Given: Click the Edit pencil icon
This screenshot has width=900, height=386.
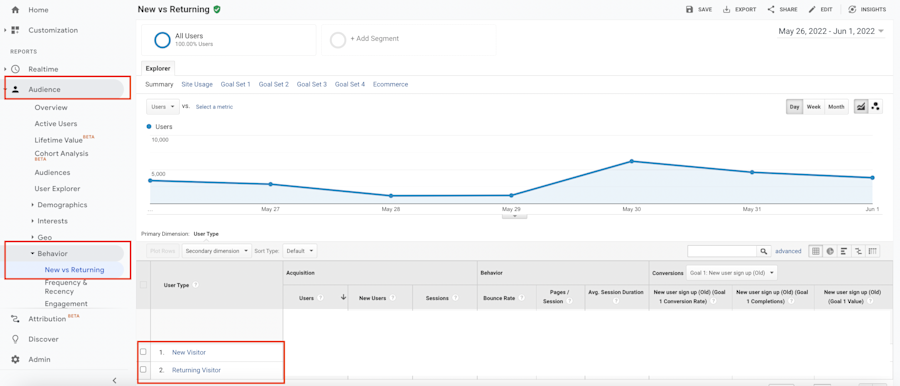Looking at the screenshot, I should pos(812,10).
